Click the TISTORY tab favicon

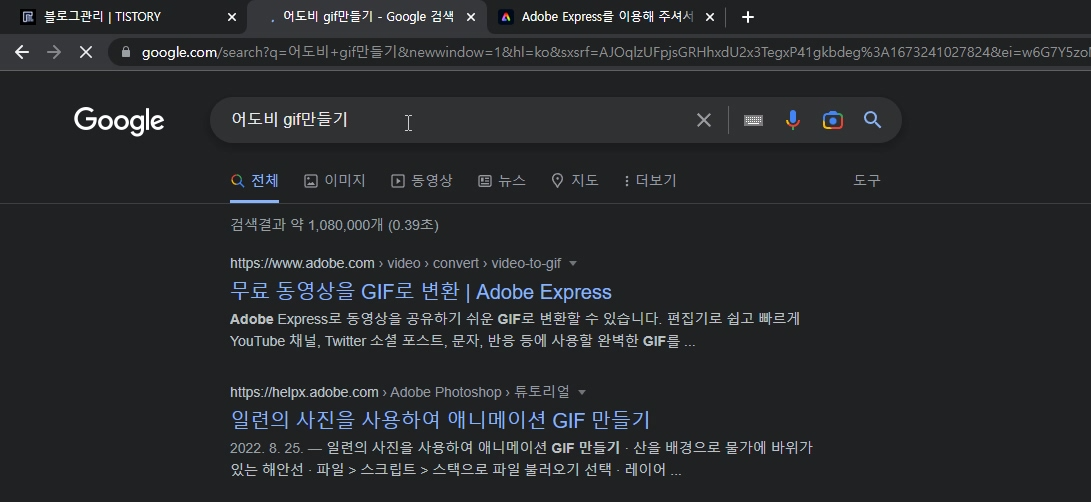(x=28, y=17)
